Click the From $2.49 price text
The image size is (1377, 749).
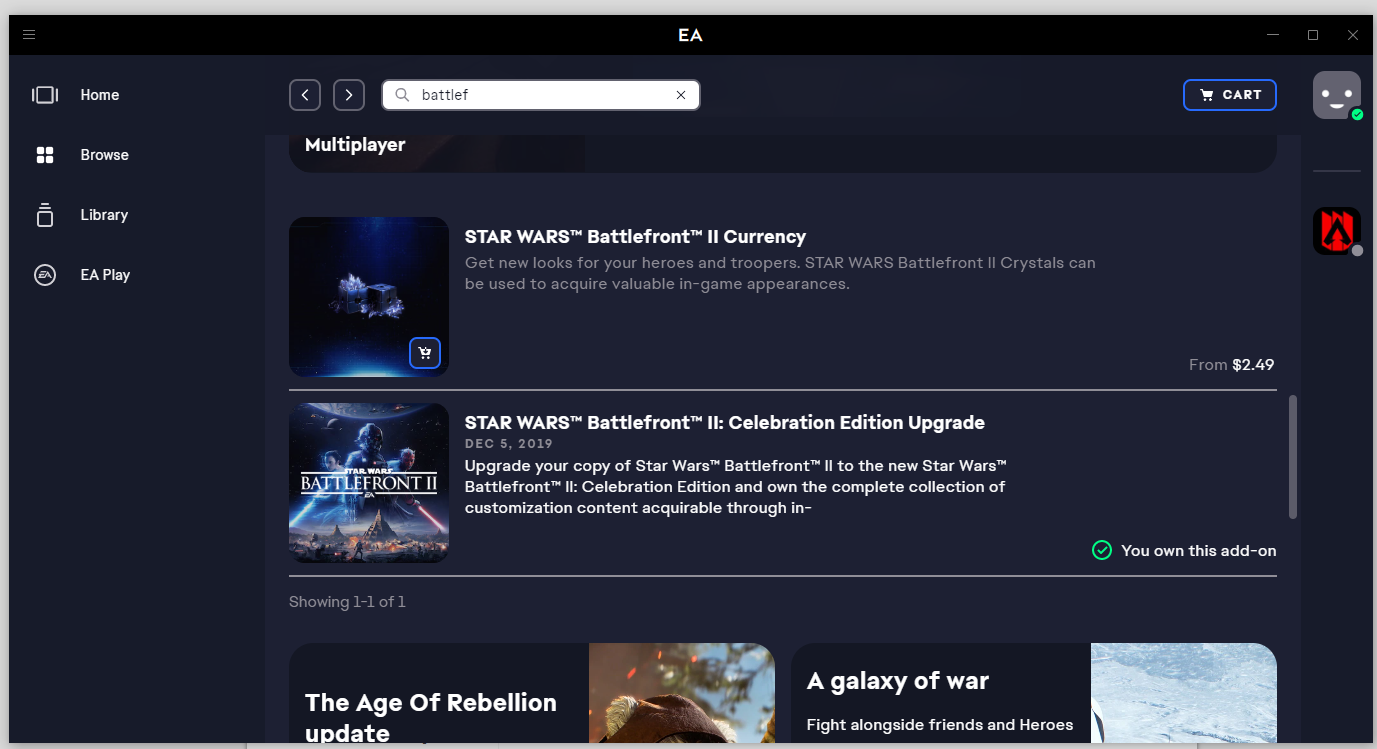pyautogui.click(x=1231, y=365)
